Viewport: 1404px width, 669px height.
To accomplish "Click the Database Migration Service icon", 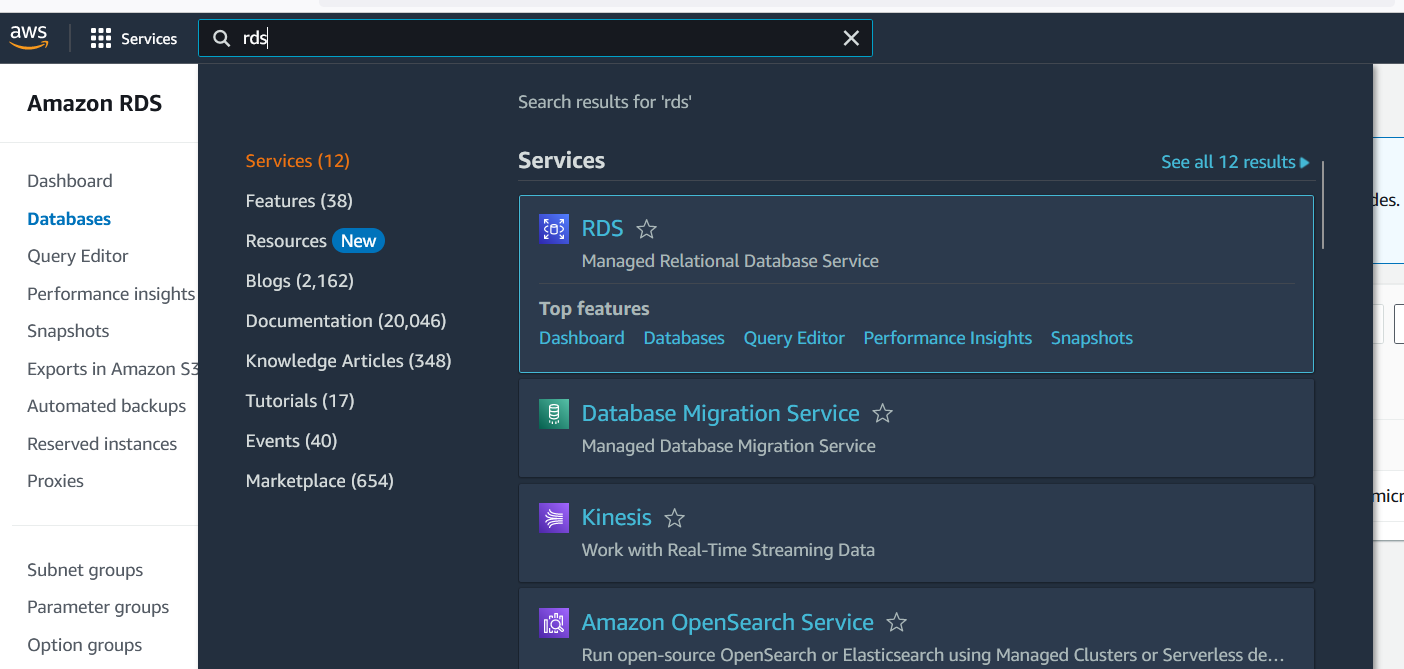I will tap(554, 414).
